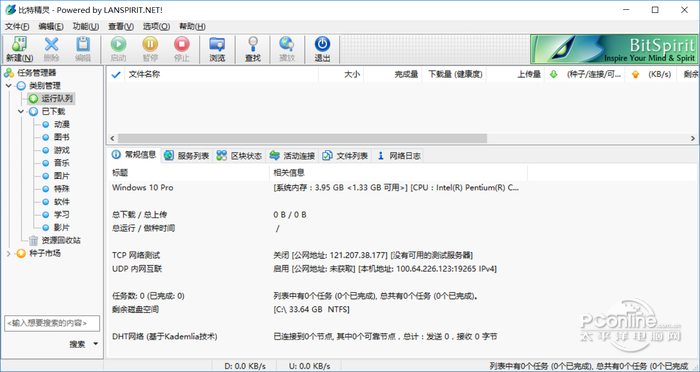Click the 相关信息 column header
The width and height of the screenshot is (700, 372).
click(398, 172)
